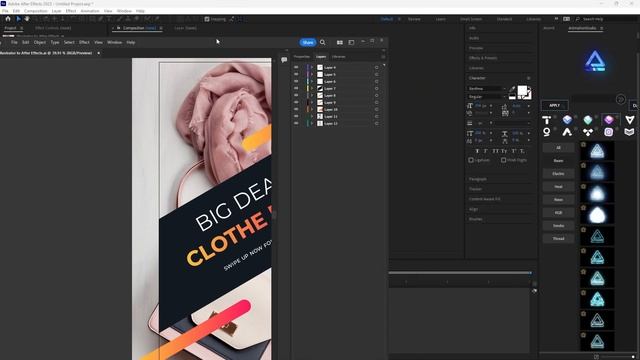Select the first glowing triangle preset thumbnail
Image resolution: width=640 pixels, height=360 pixels.
coord(597,151)
